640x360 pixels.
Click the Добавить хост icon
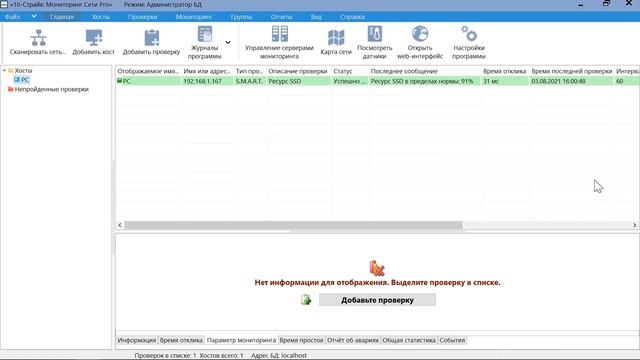pyautogui.click(x=93, y=38)
